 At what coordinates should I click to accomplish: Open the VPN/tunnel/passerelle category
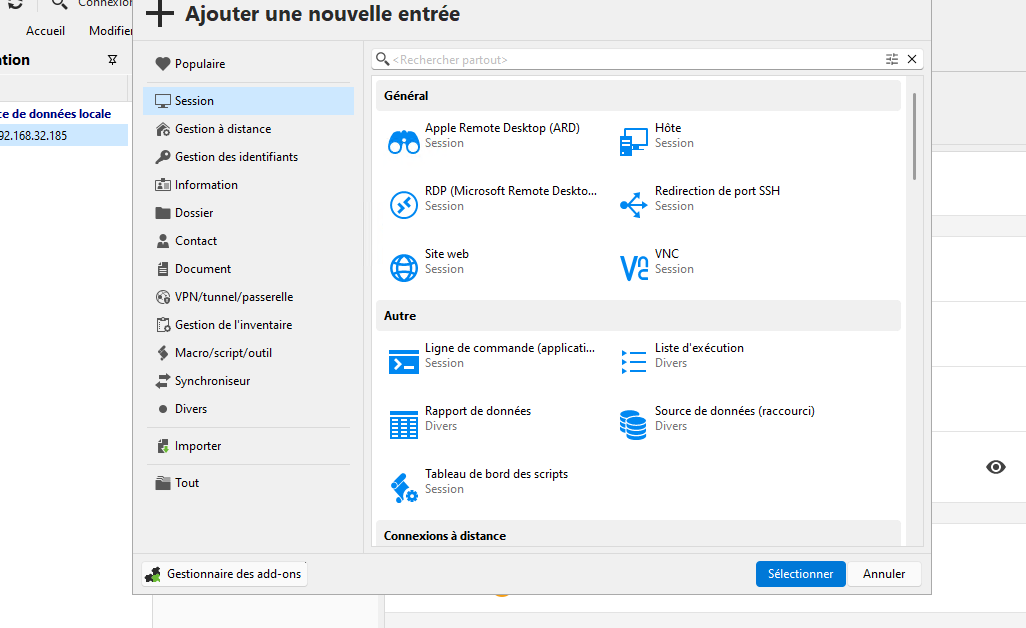pos(233,297)
